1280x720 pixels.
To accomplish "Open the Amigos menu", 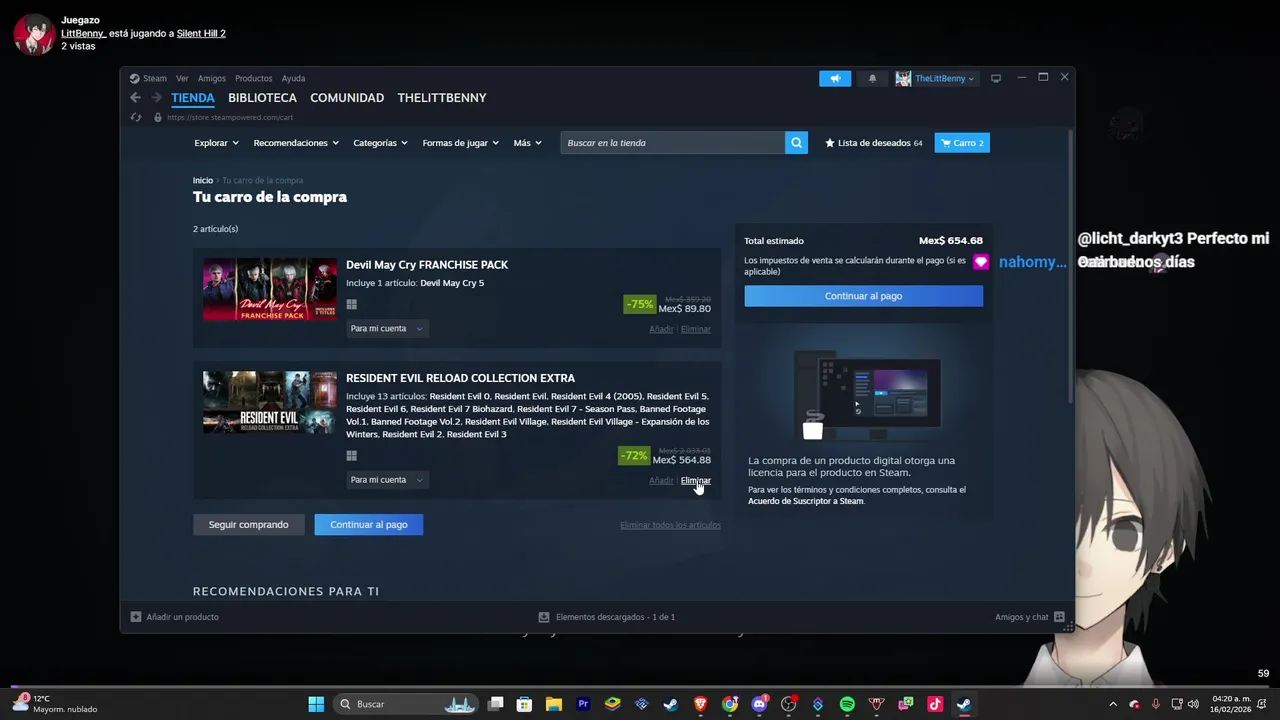I will click(x=211, y=78).
